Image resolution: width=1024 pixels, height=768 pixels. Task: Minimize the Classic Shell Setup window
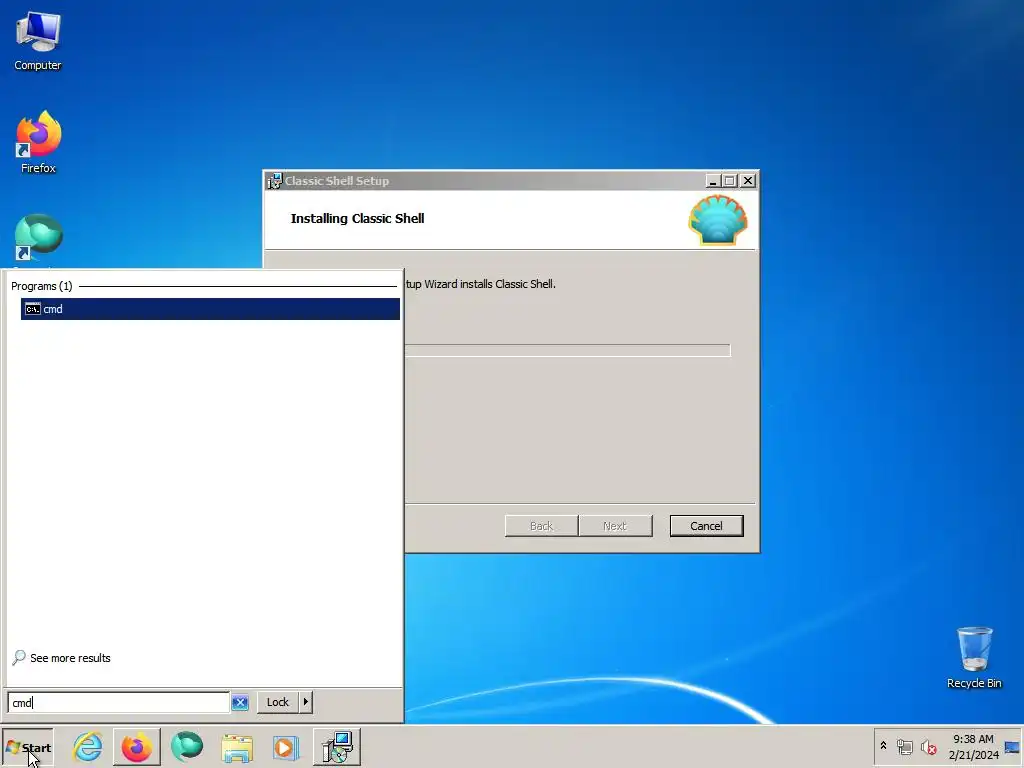click(x=713, y=181)
